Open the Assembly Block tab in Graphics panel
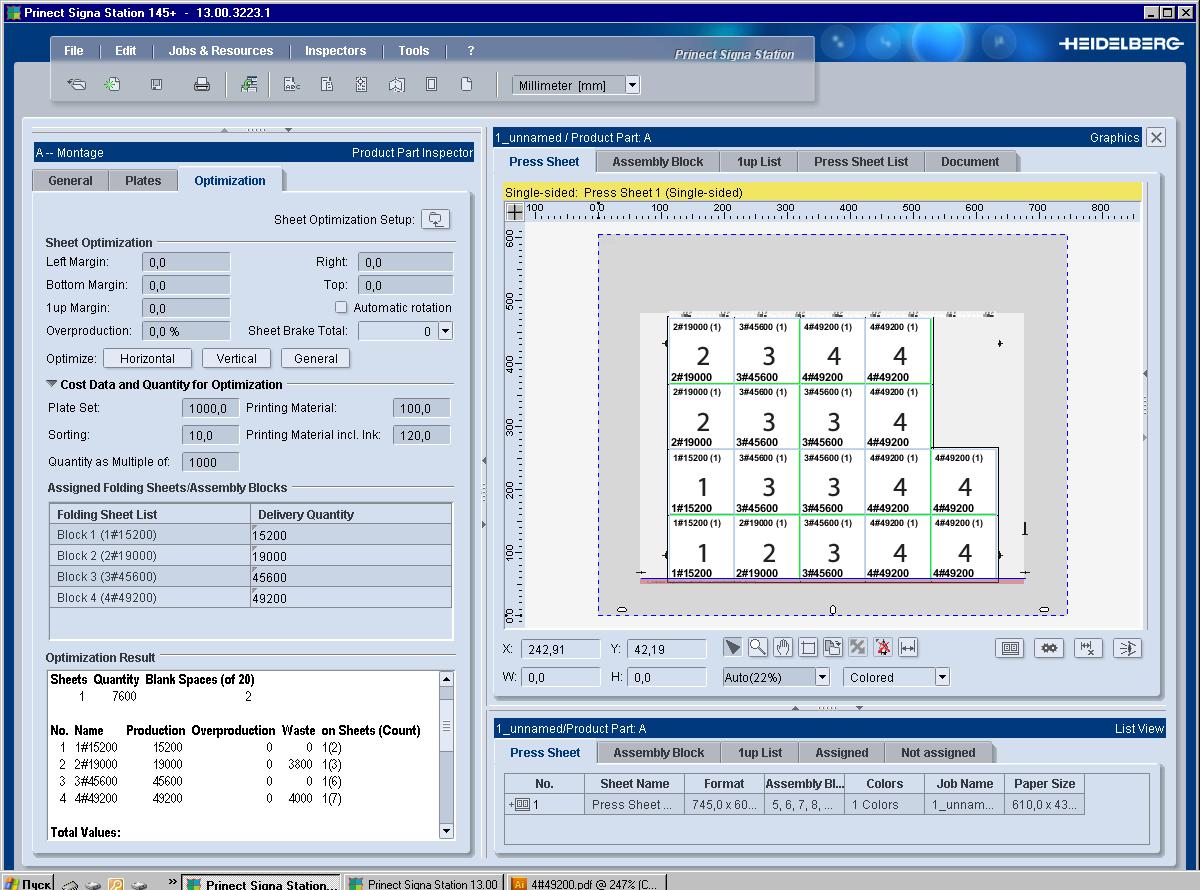Screen dimensions: 1200x890 (x=658, y=162)
